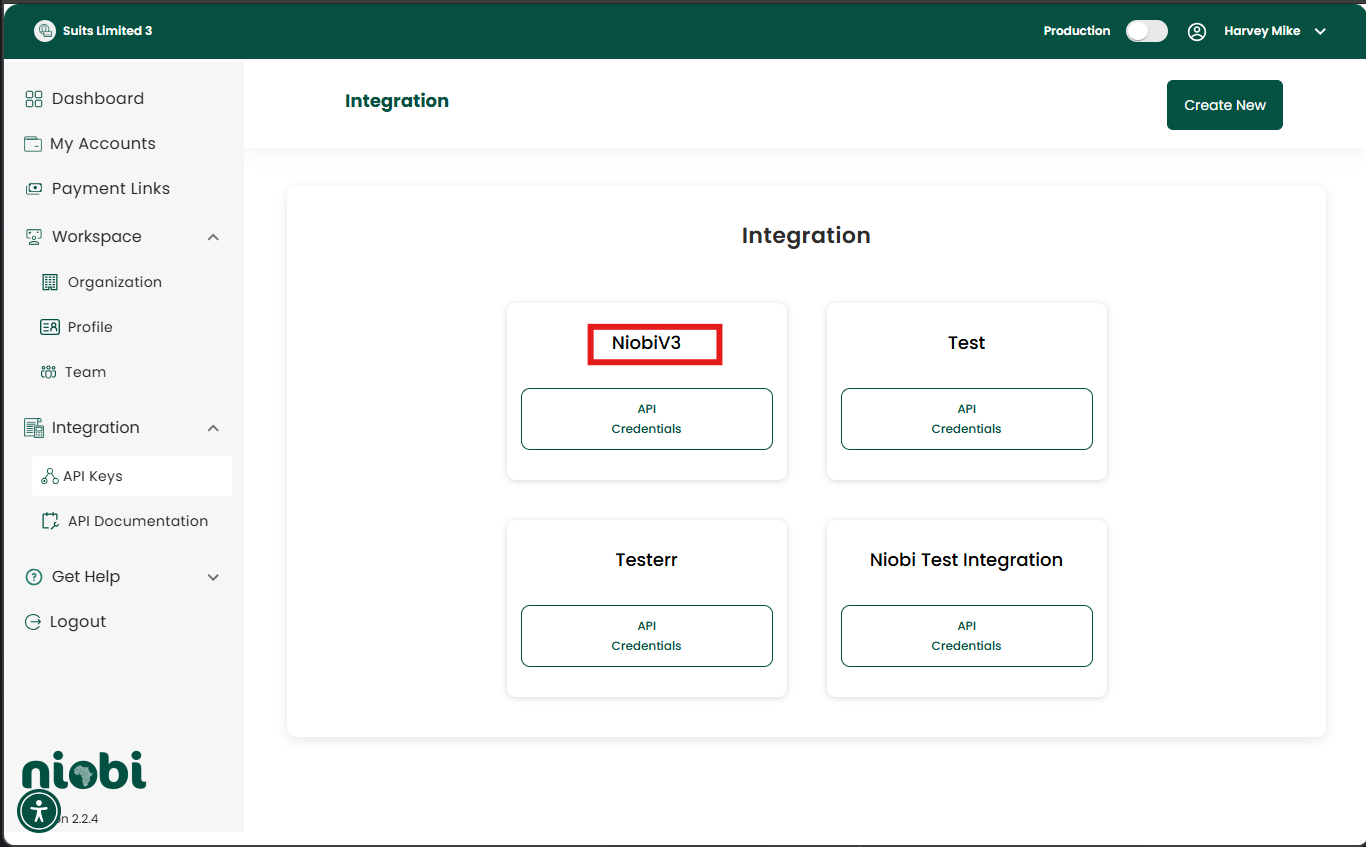Collapse the Workspace section
Viewport: 1366px width, 847px height.
[x=213, y=236]
